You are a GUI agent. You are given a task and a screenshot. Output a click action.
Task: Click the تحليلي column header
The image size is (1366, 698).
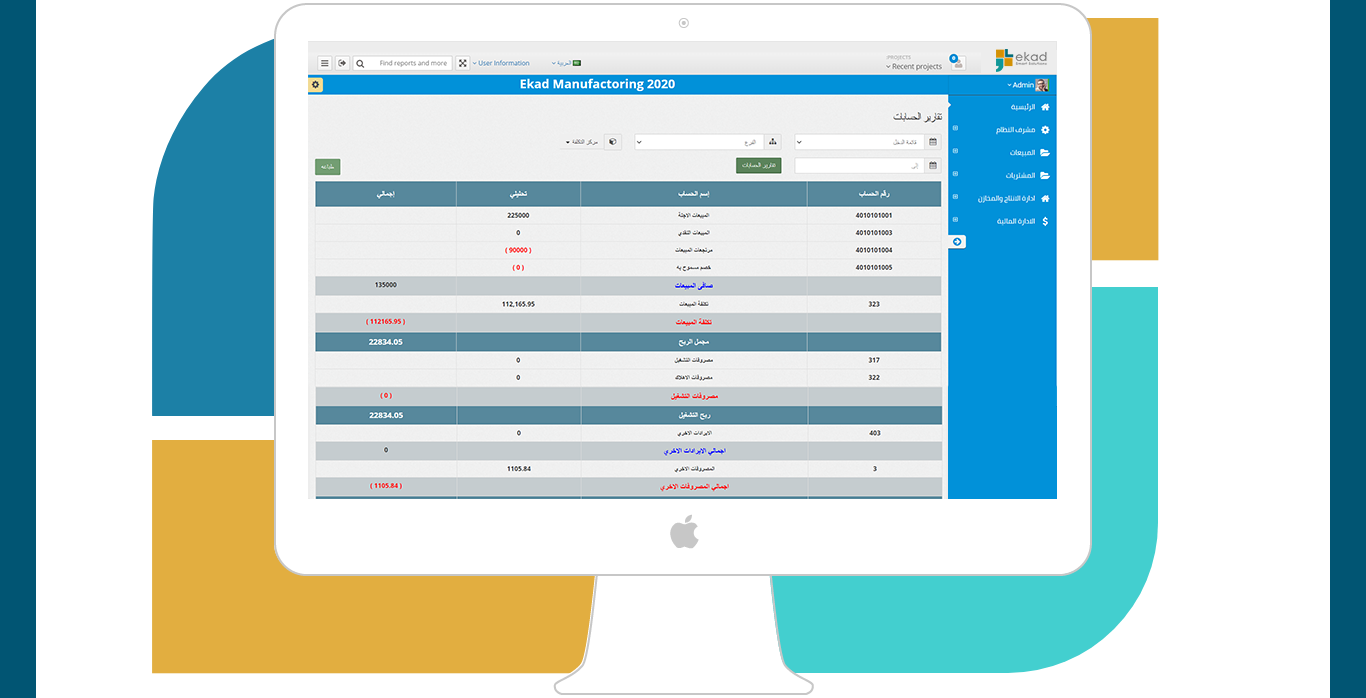pos(518,193)
